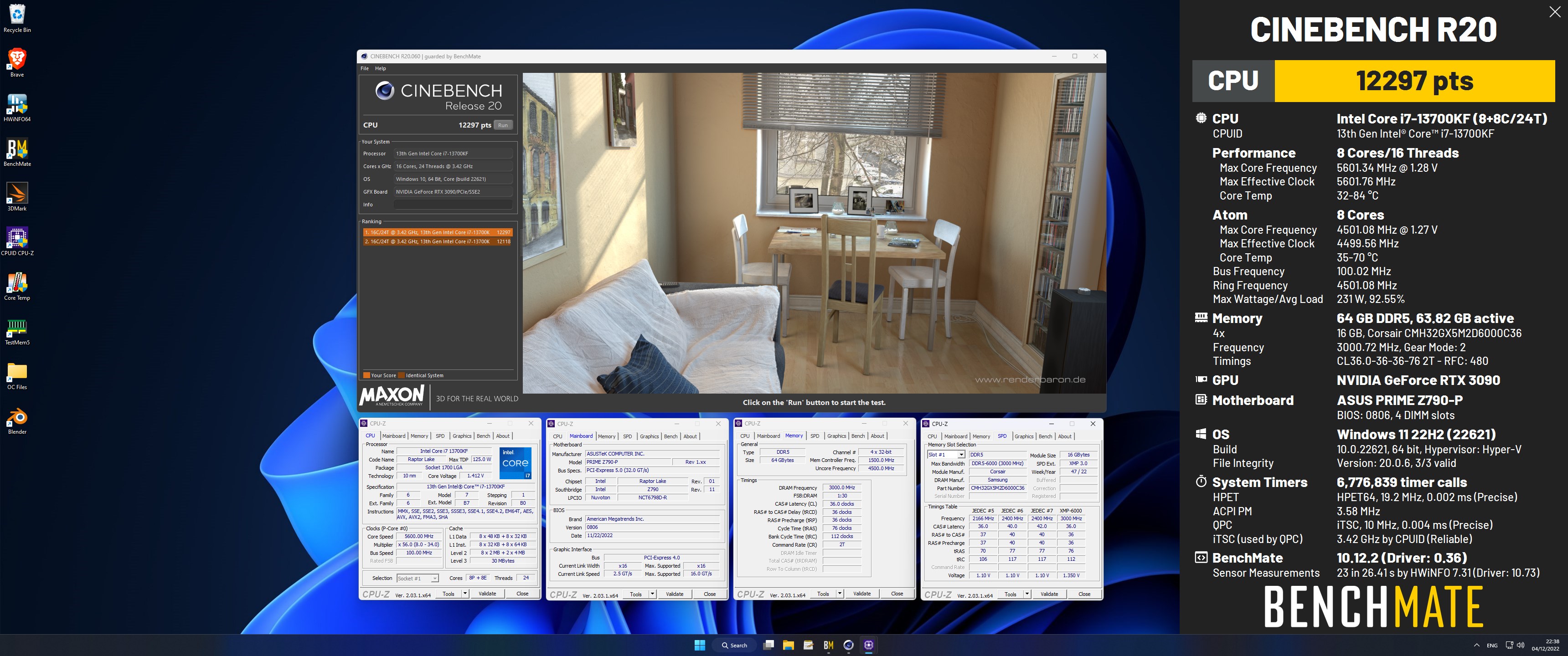Click the Cinebench 12297 pts score
This screenshot has height=656, width=1568.
coord(475,125)
